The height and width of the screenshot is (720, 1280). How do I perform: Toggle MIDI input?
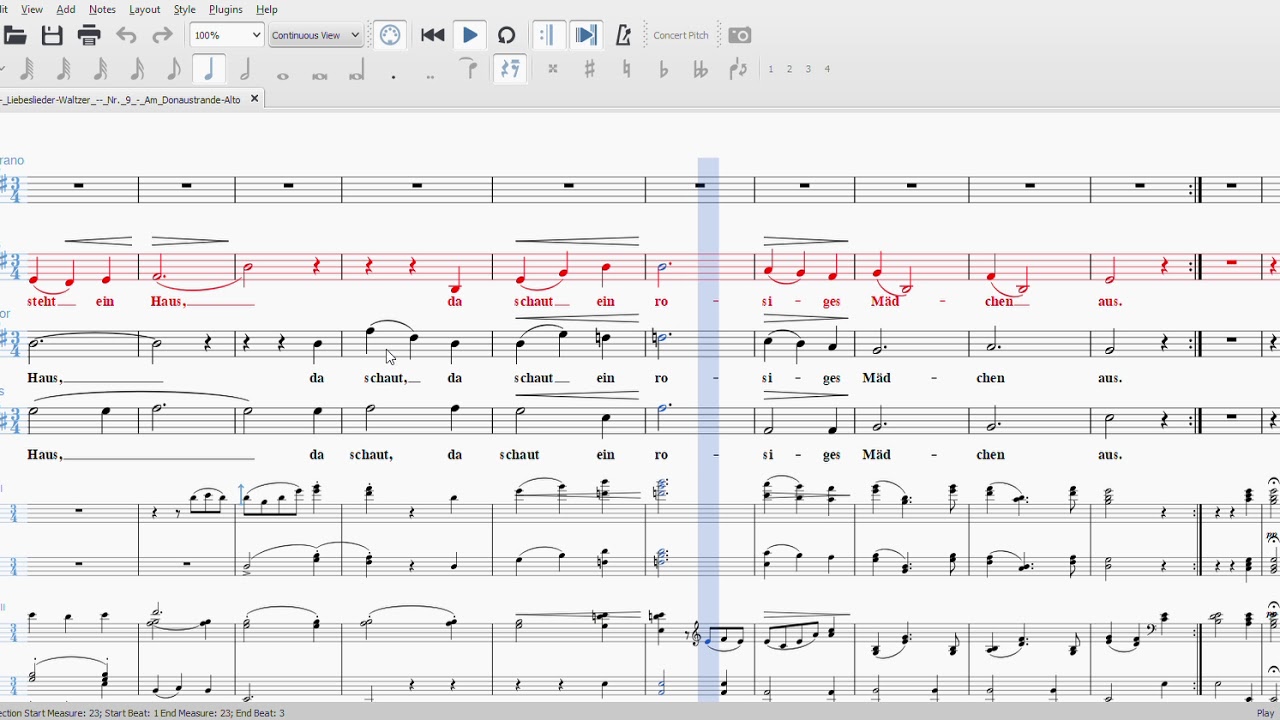pos(390,36)
